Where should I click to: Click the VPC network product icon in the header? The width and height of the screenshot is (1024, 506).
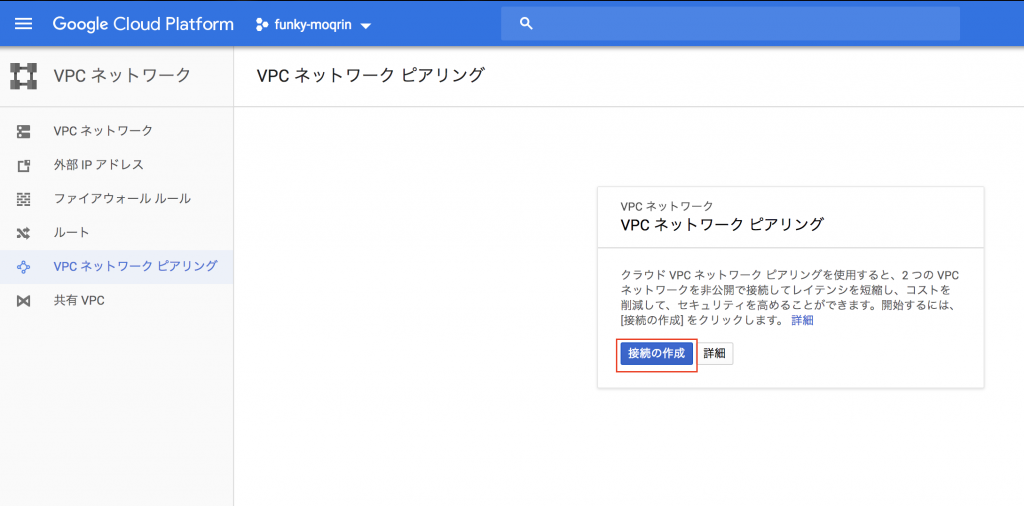point(23,76)
